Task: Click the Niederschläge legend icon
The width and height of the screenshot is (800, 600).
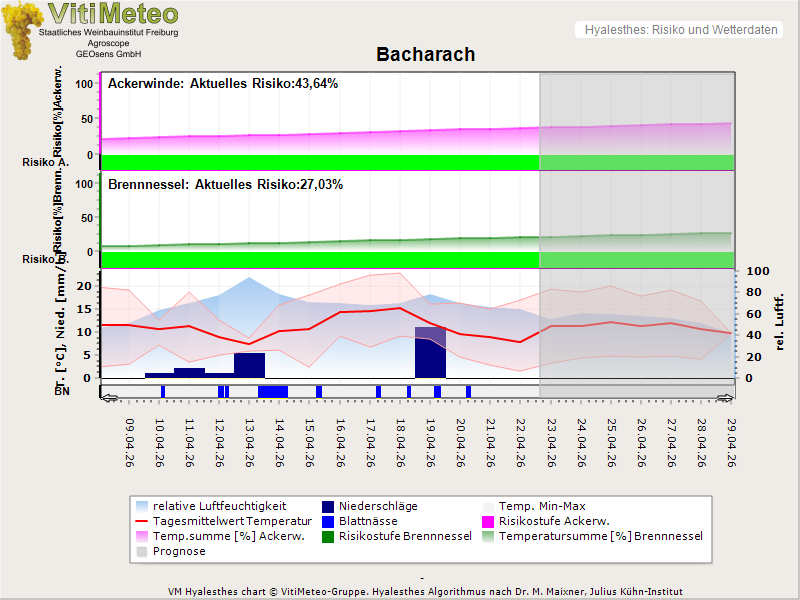Action: (x=327, y=506)
